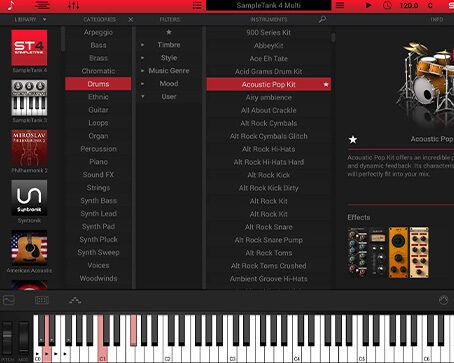Viewport: 454px width, 363px height.
Task: Set tempo value 120.0
Action: [x=409, y=6]
